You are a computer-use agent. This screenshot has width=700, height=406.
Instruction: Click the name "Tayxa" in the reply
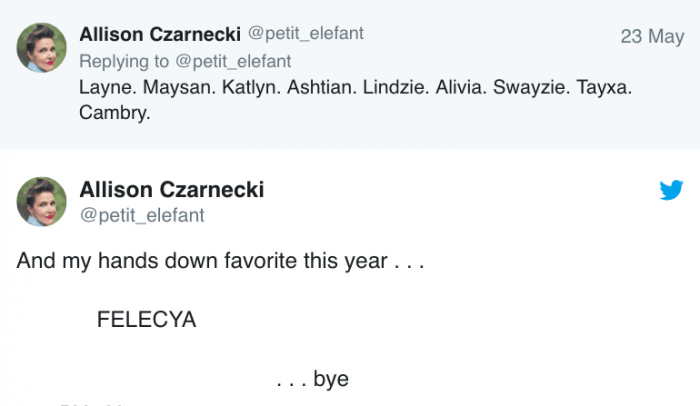607,87
